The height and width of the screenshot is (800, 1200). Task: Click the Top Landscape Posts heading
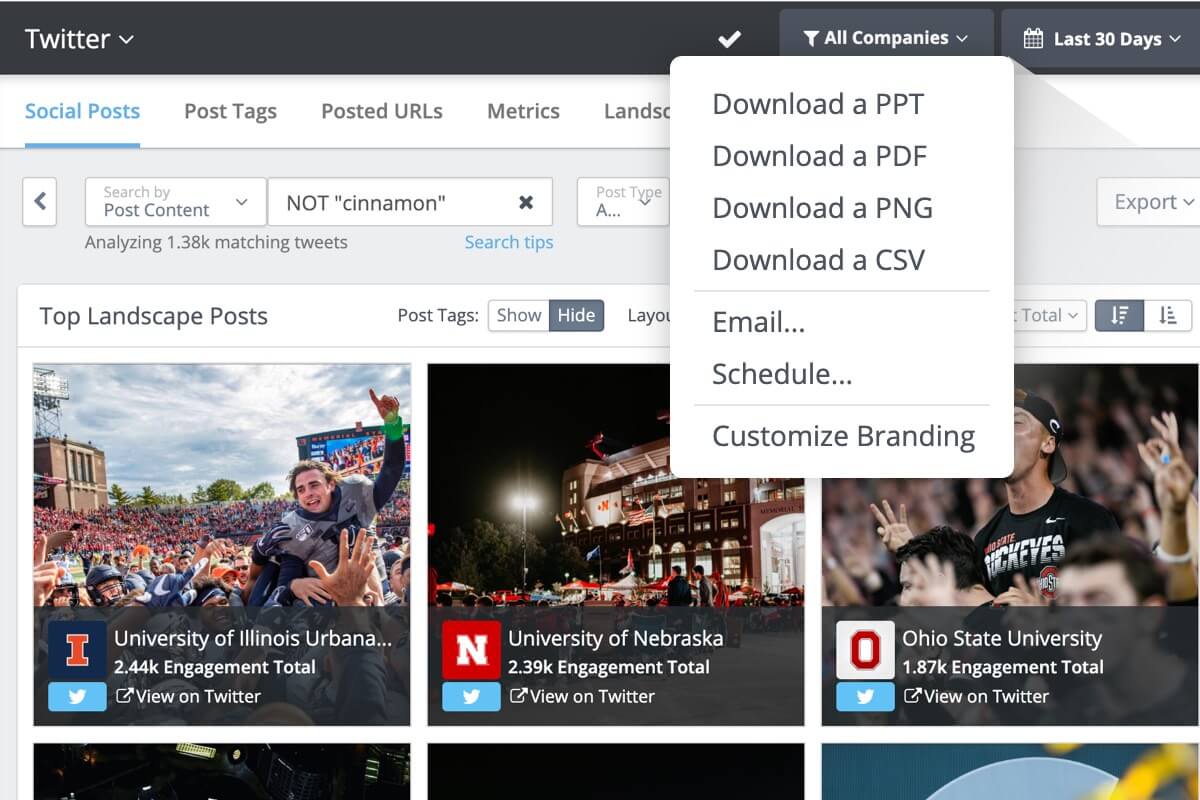pyautogui.click(x=154, y=316)
